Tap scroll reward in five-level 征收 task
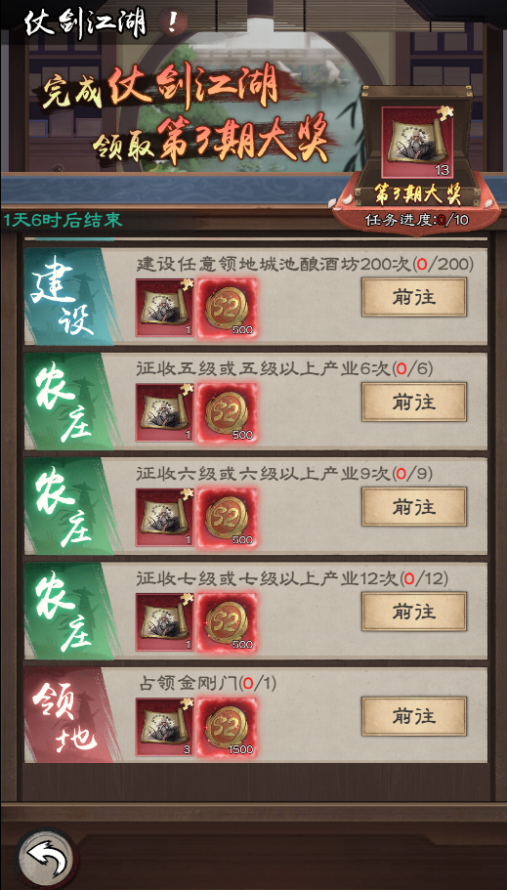507x890 pixels. 164,412
